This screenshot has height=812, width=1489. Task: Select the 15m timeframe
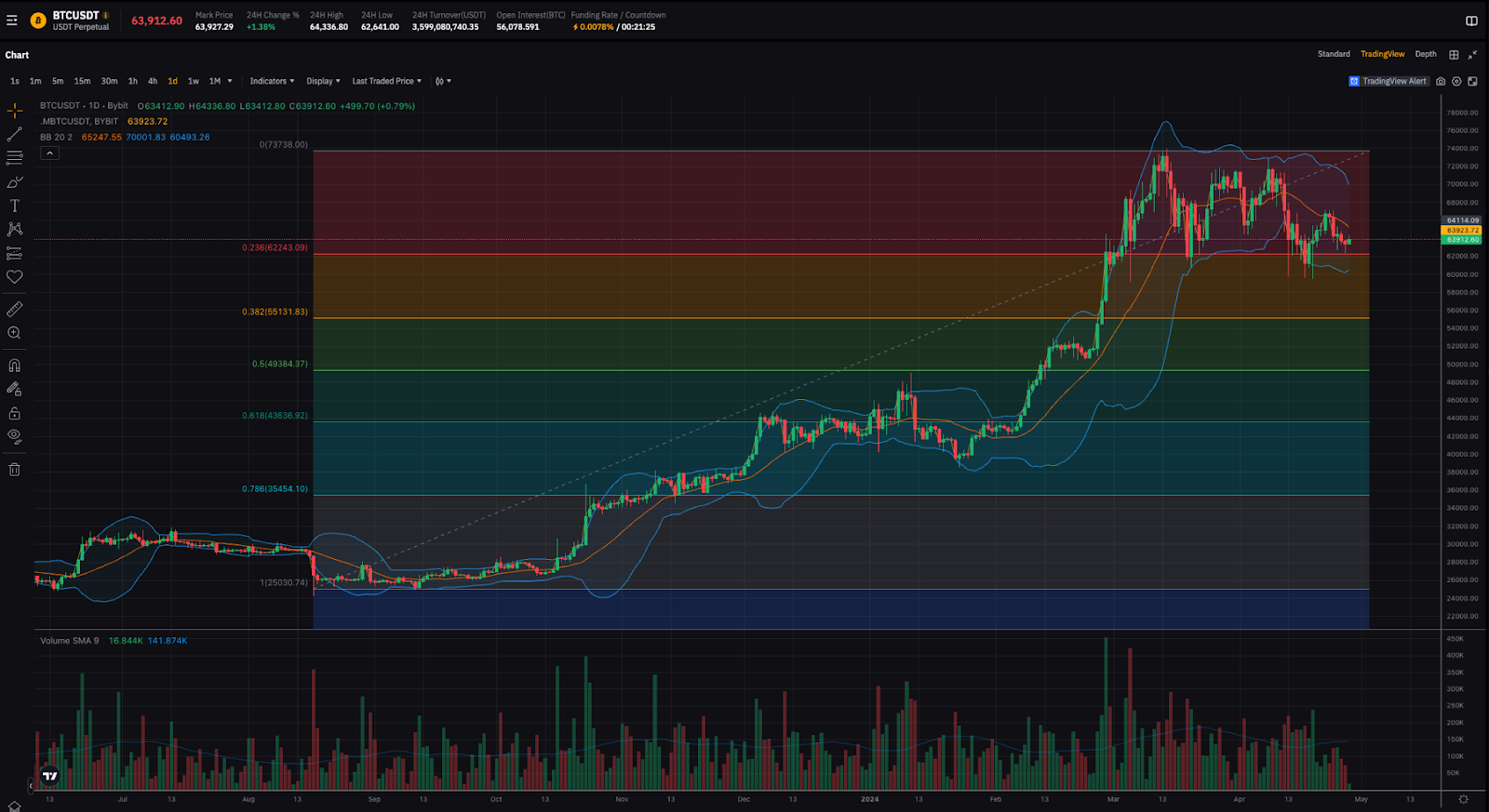82,81
